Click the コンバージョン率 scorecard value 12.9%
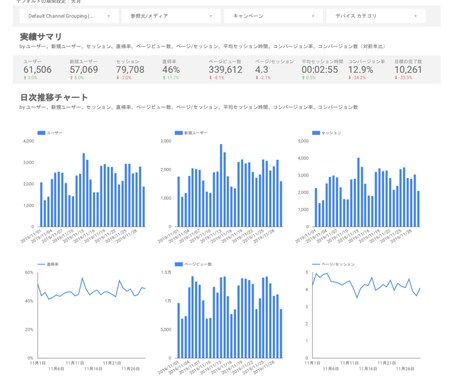This screenshot has width=460, height=380. [x=360, y=70]
